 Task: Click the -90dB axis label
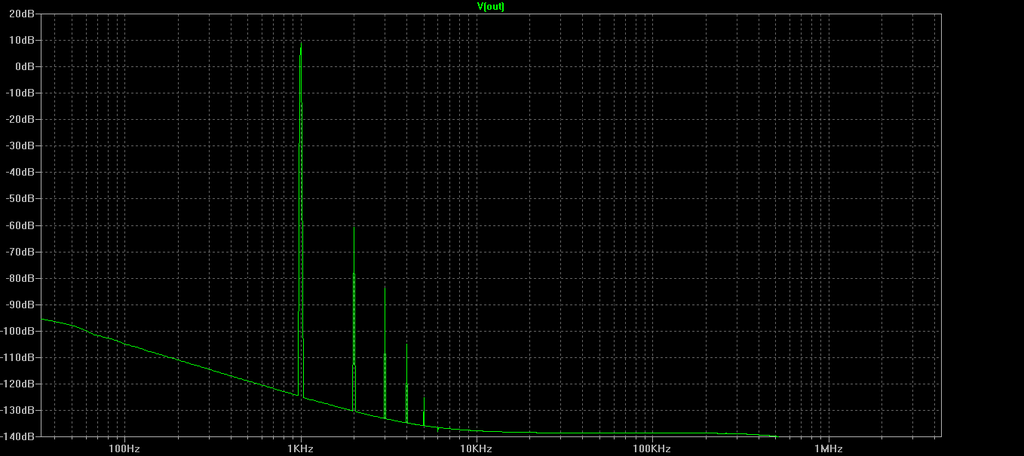tap(21, 305)
